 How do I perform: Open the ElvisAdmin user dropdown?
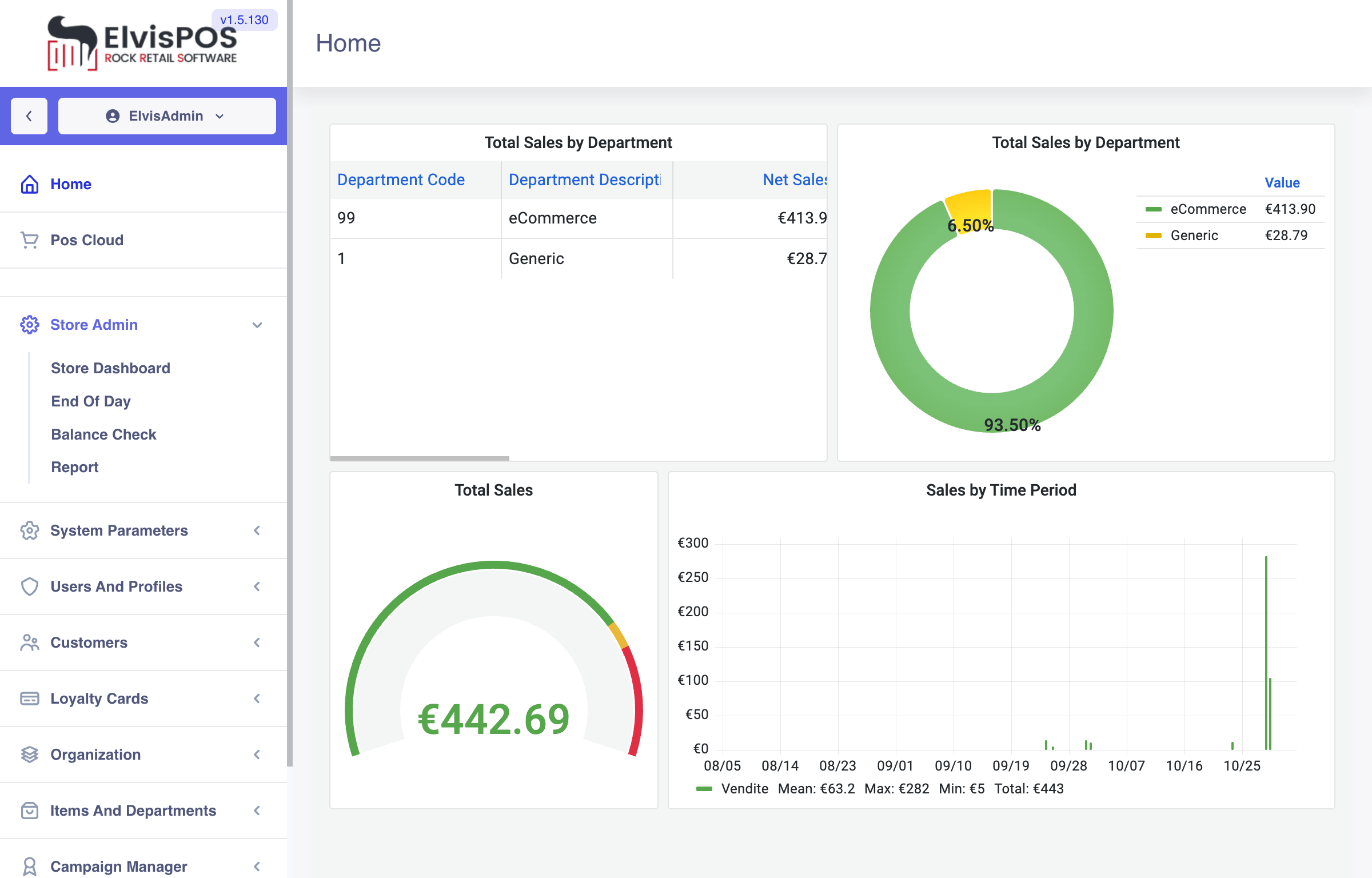coord(166,116)
